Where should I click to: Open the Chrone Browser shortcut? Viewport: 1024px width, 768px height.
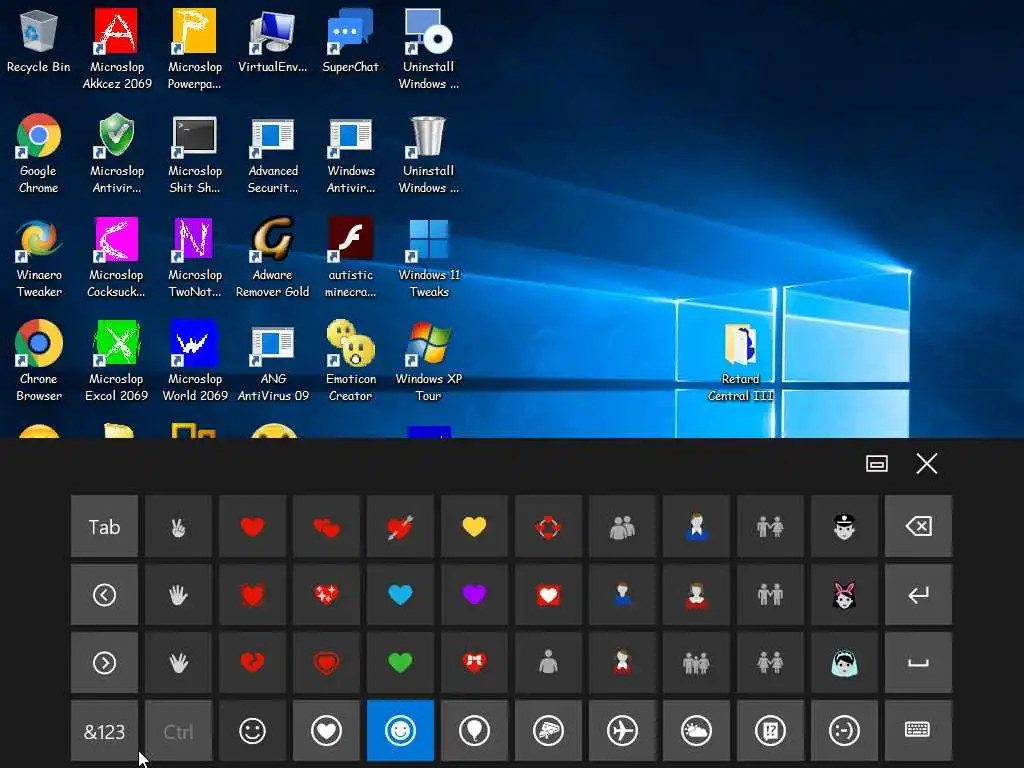pyautogui.click(x=39, y=361)
